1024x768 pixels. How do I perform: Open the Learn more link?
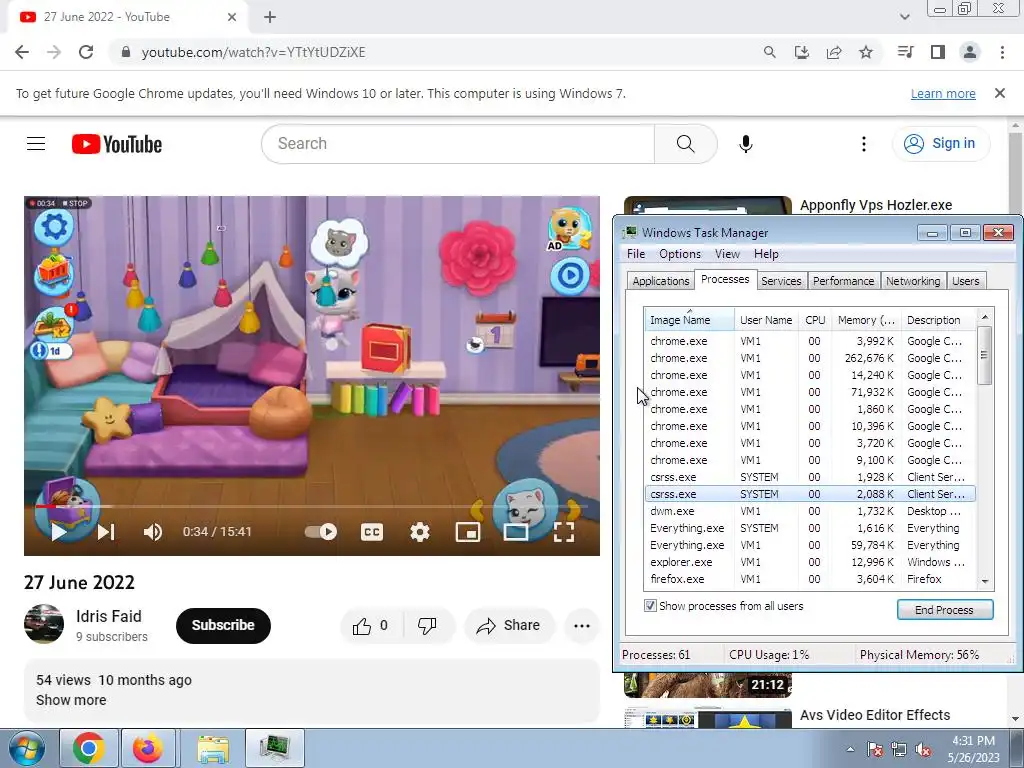tap(943, 93)
